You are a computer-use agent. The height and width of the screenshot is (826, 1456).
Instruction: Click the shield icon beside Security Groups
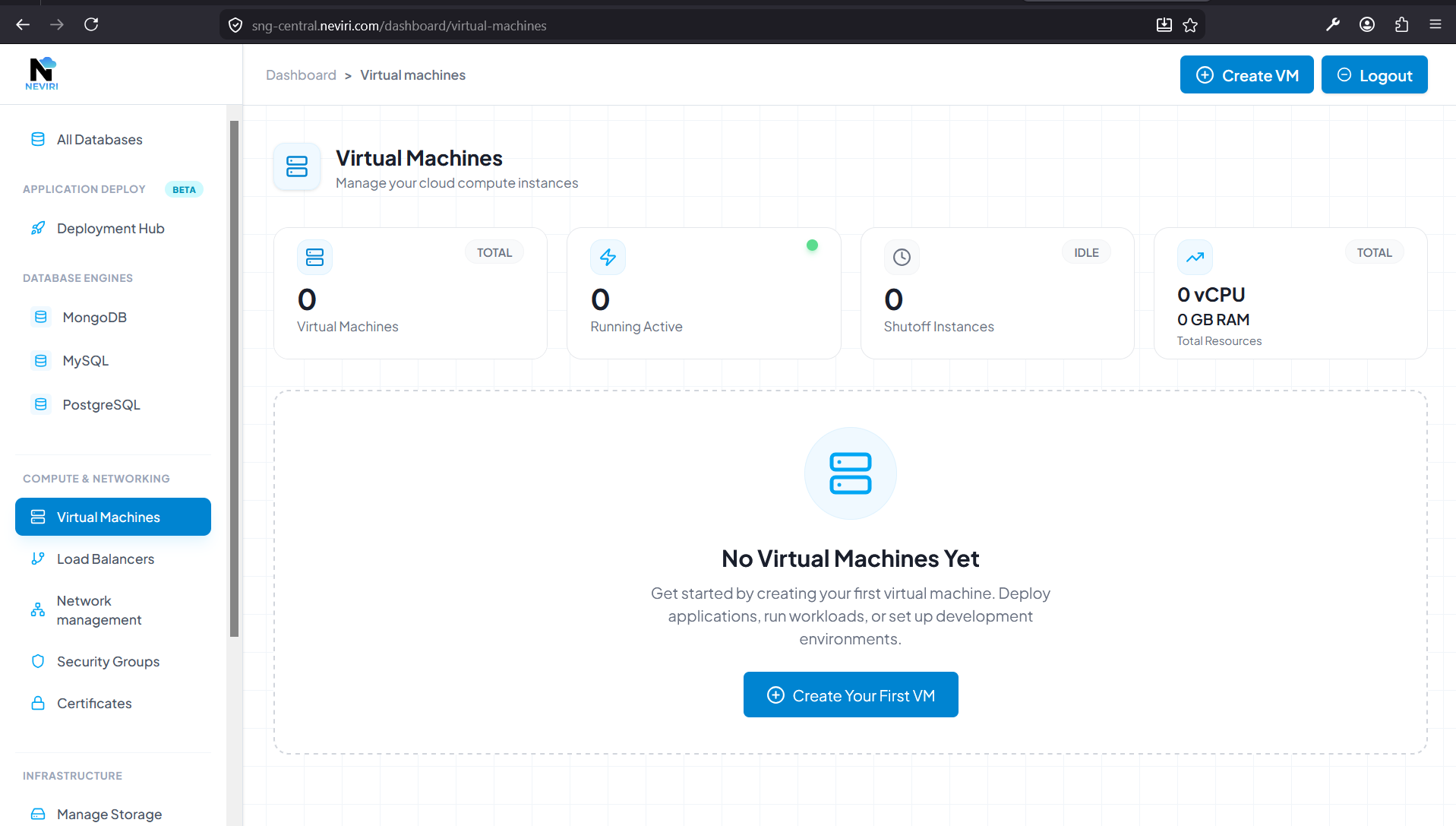(x=38, y=661)
